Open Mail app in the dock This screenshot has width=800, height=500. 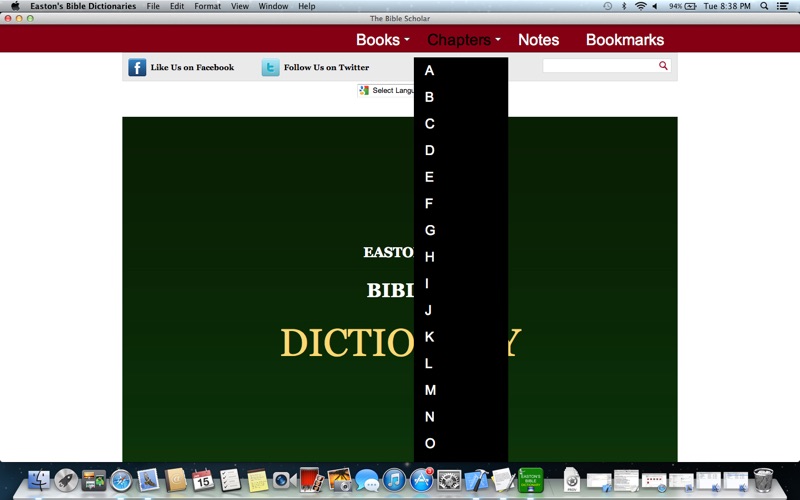point(148,481)
